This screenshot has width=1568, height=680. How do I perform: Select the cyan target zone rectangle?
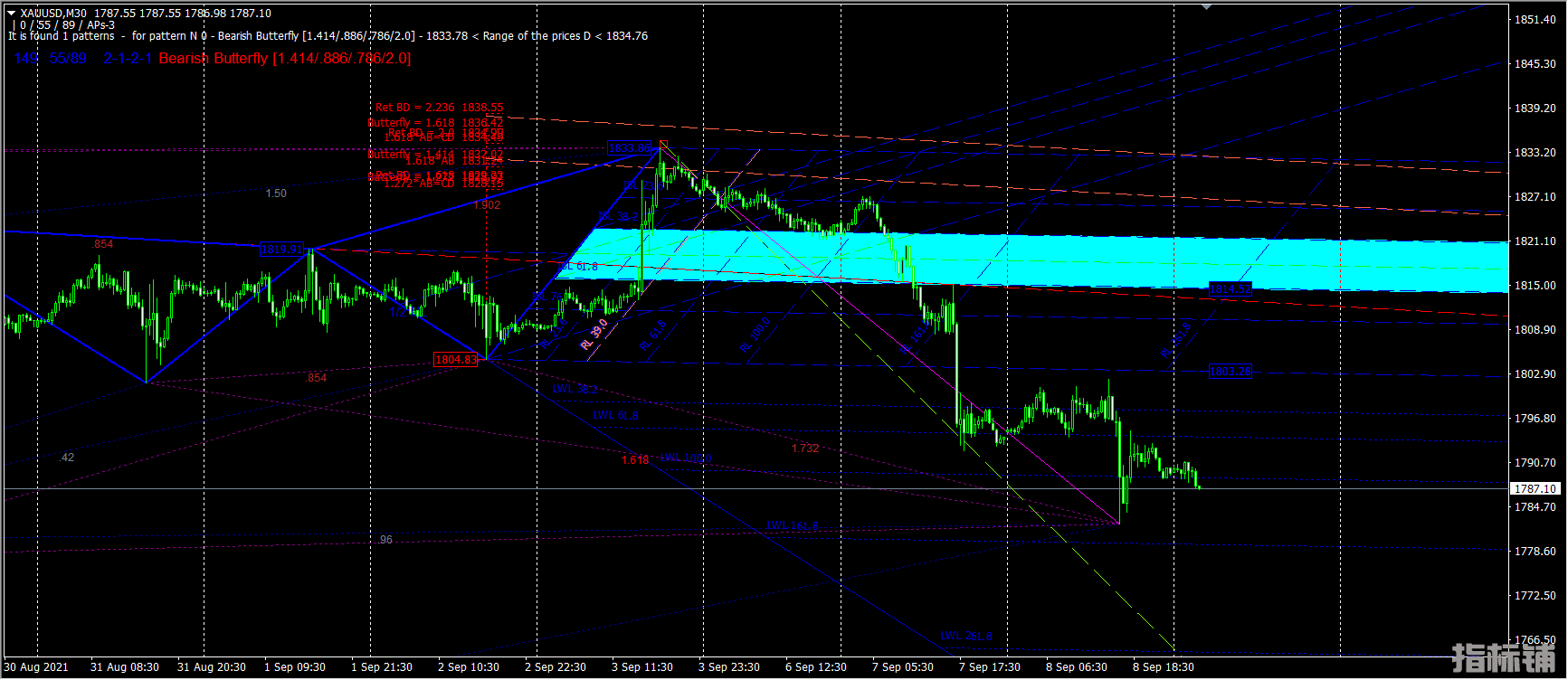(x=1086, y=261)
